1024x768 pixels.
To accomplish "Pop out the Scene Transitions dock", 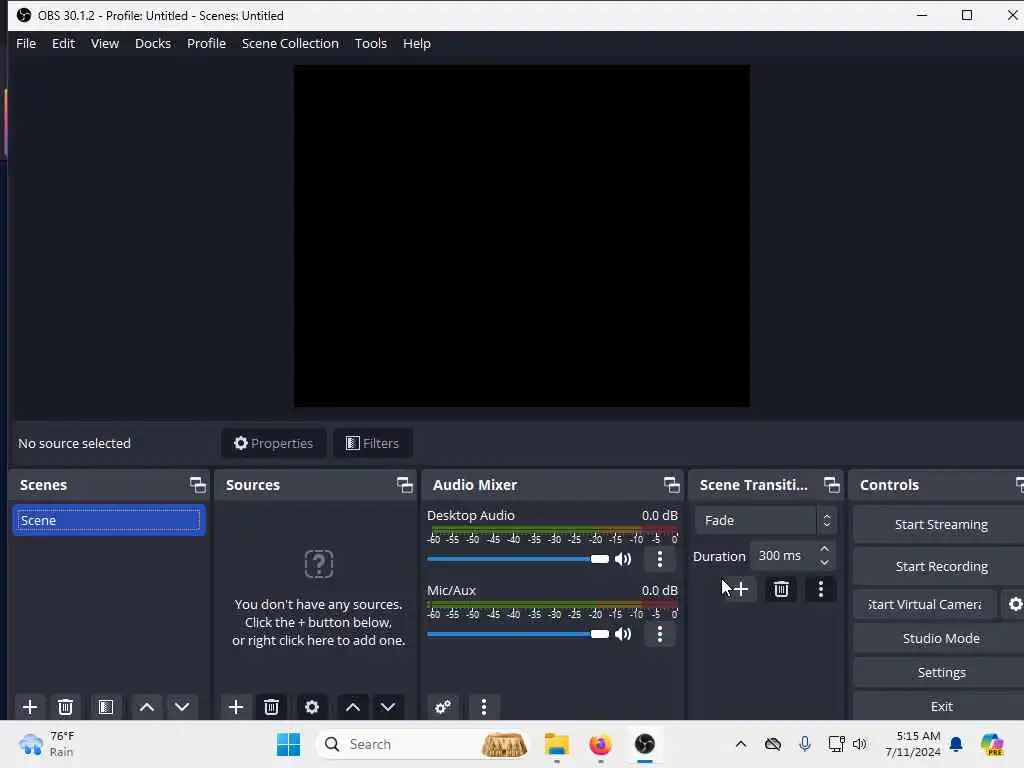I will 831,485.
